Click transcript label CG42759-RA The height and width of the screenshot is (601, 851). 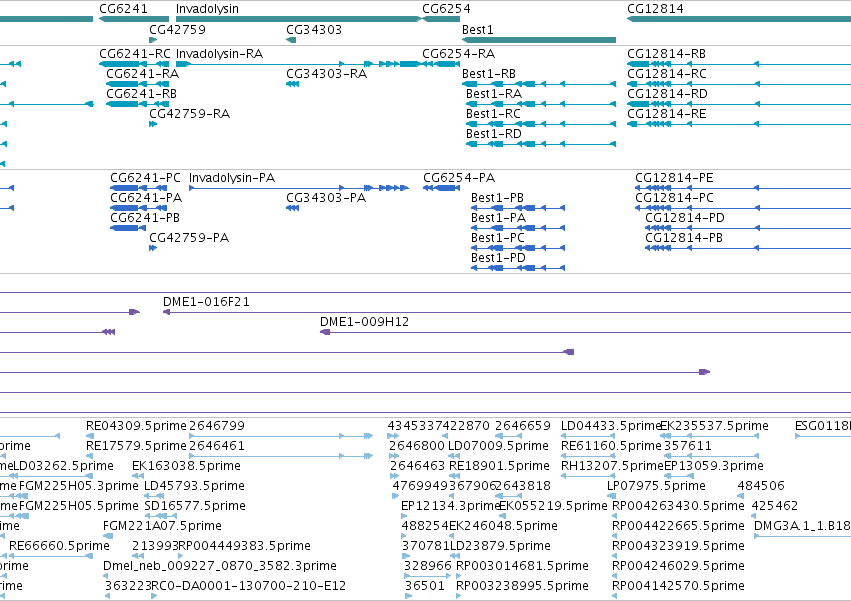click(x=189, y=114)
